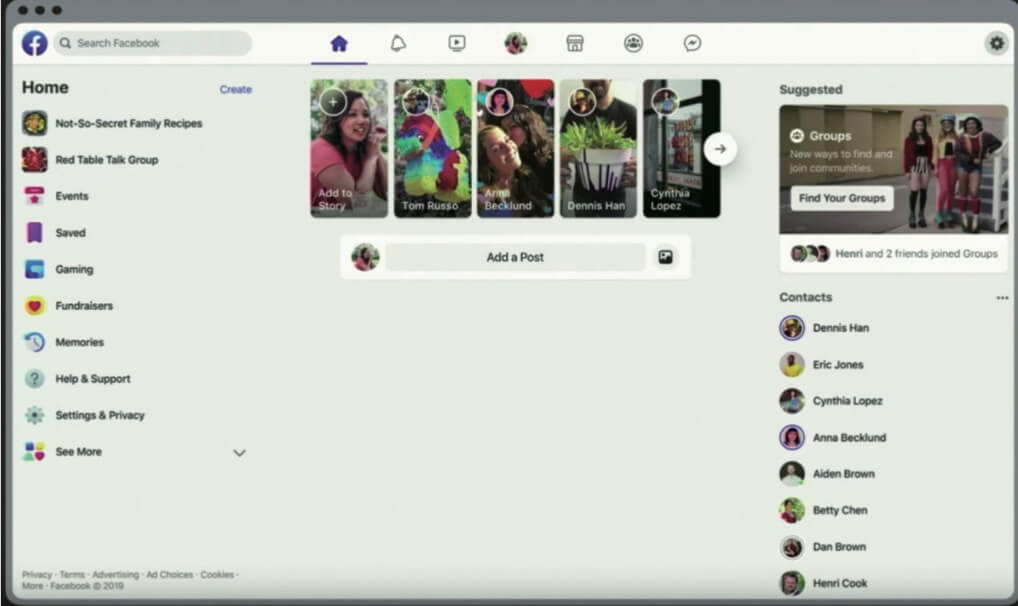Click the Terms footer link
The height and width of the screenshot is (606, 1018).
(72, 574)
